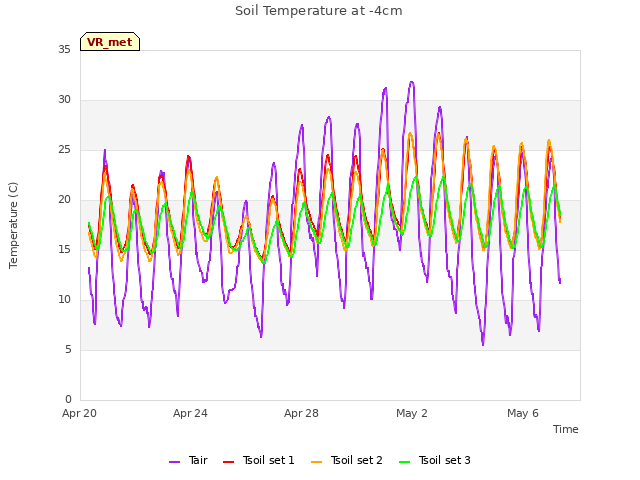Toggle Tsoil set 1 legend entry

(x=258, y=460)
